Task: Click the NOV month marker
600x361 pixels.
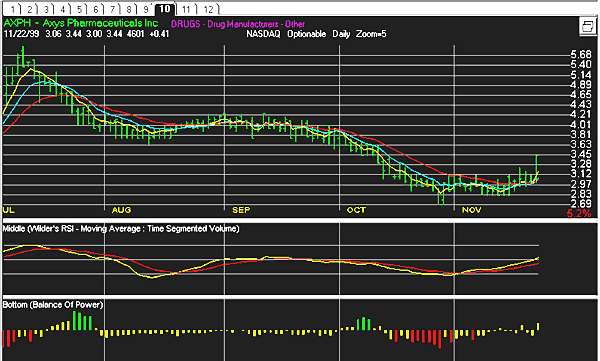Action: coord(471,210)
